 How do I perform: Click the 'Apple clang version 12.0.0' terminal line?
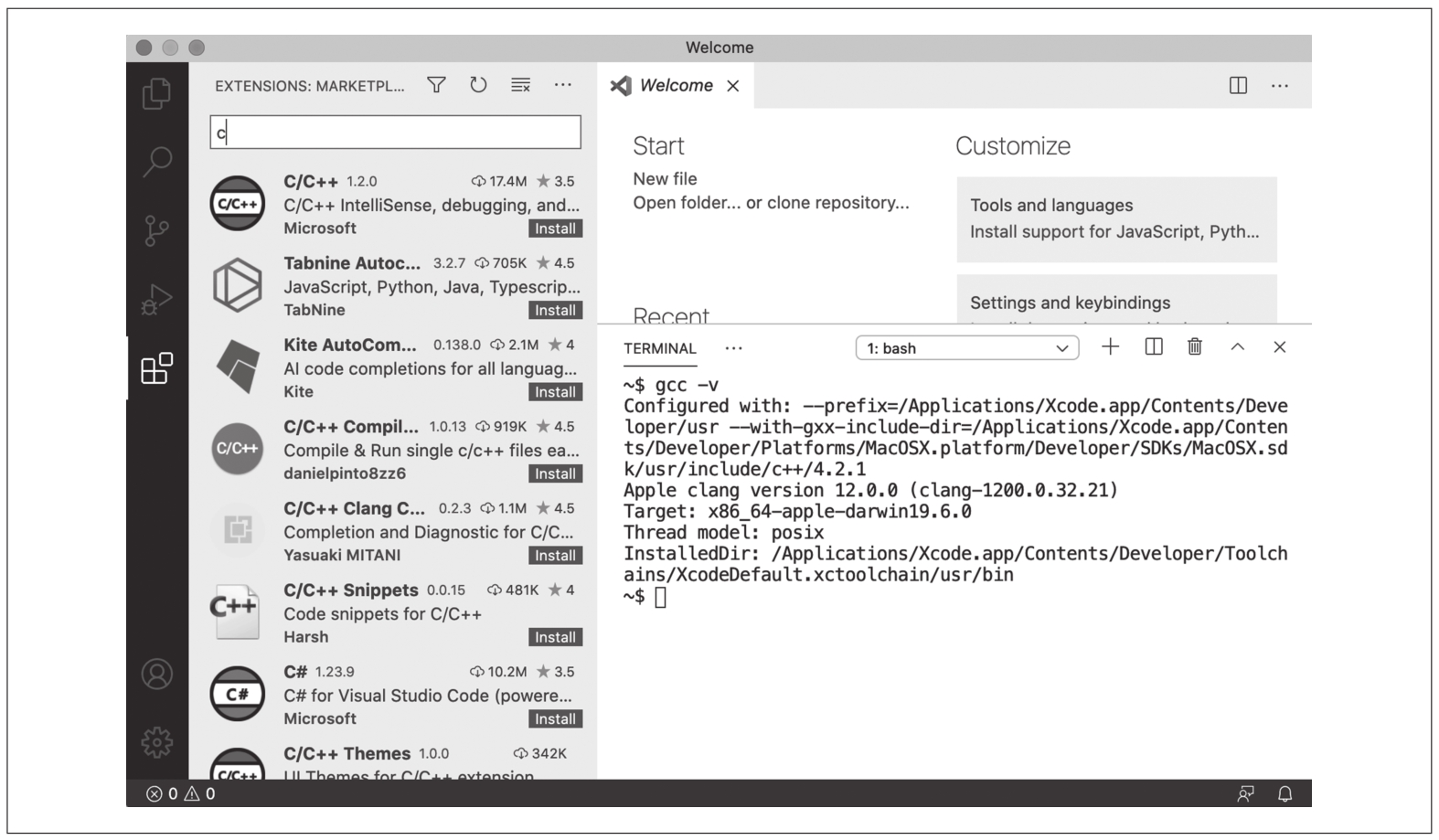point(870,491)
